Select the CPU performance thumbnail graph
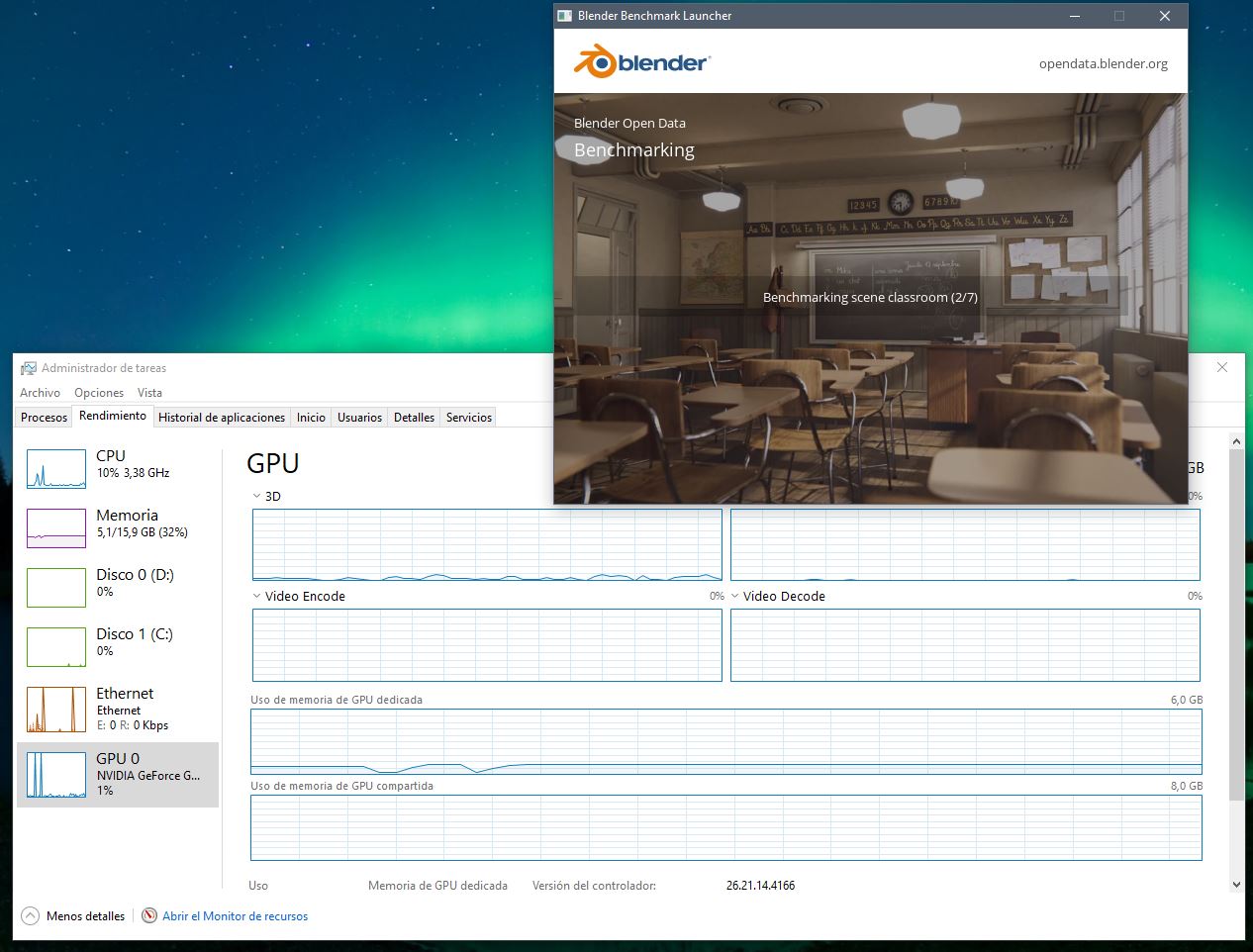Screen dimensions: 1253x952 point(56,469)
